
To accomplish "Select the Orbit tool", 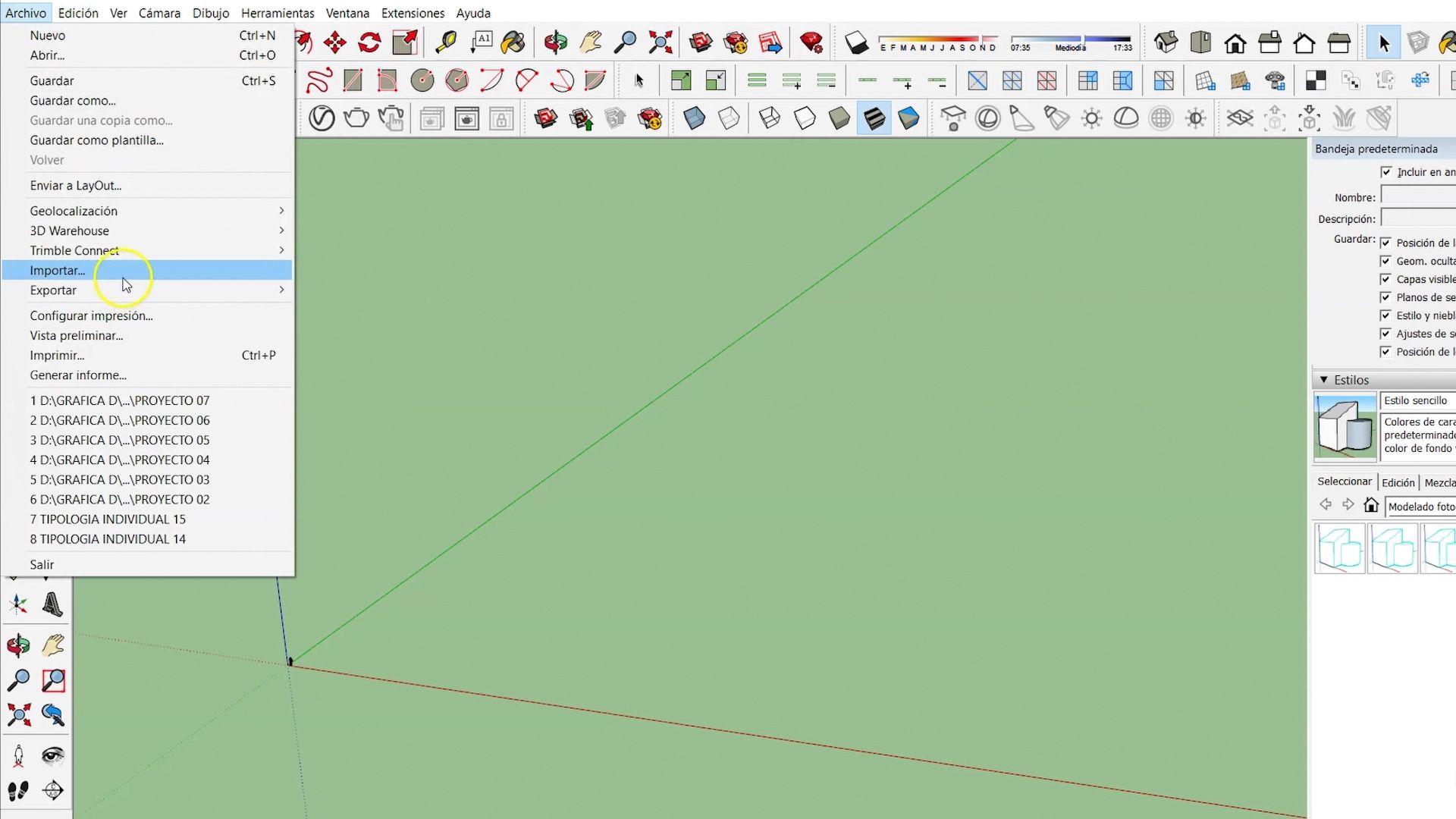I will [556, 43].
